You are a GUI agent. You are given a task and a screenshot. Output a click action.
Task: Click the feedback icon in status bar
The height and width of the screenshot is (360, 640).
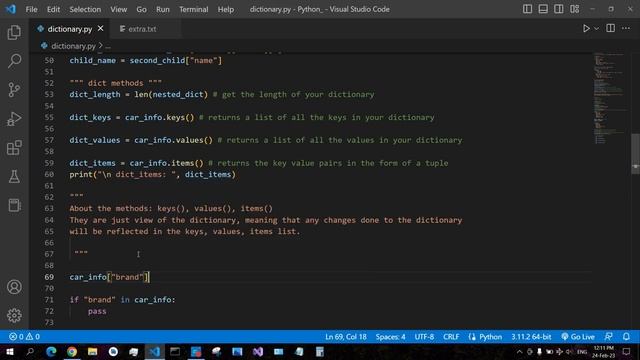[608, 337]
